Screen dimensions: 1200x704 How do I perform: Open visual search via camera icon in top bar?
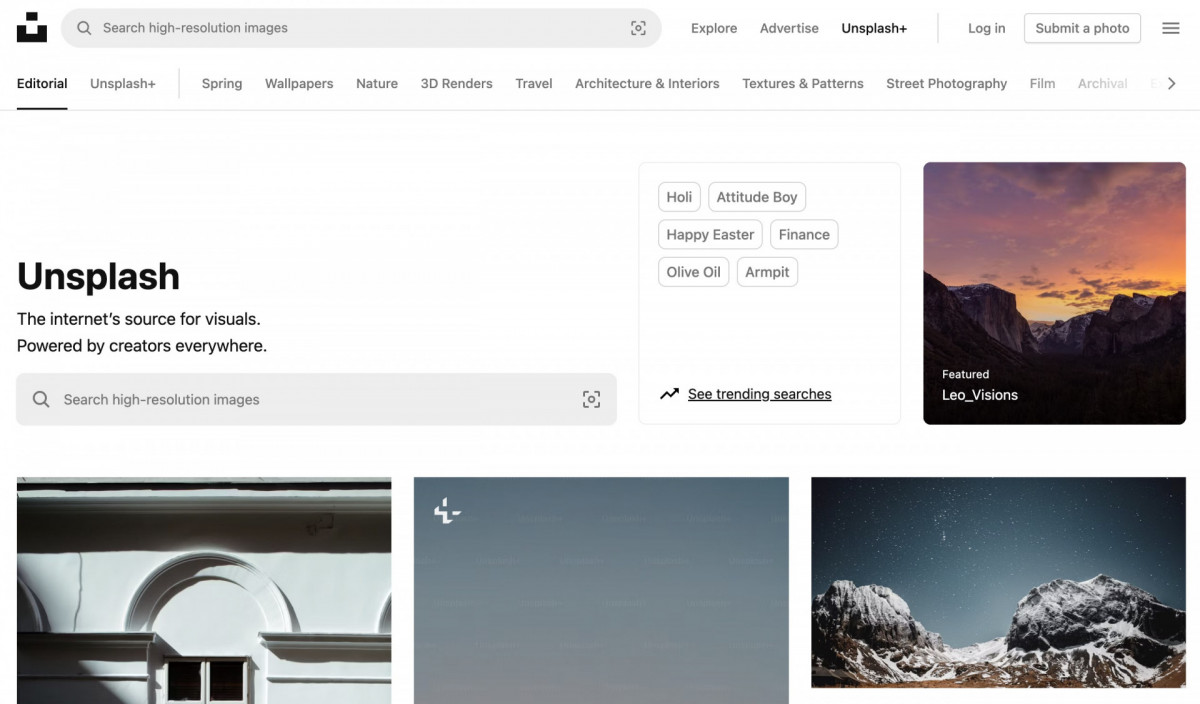point(638,28)
